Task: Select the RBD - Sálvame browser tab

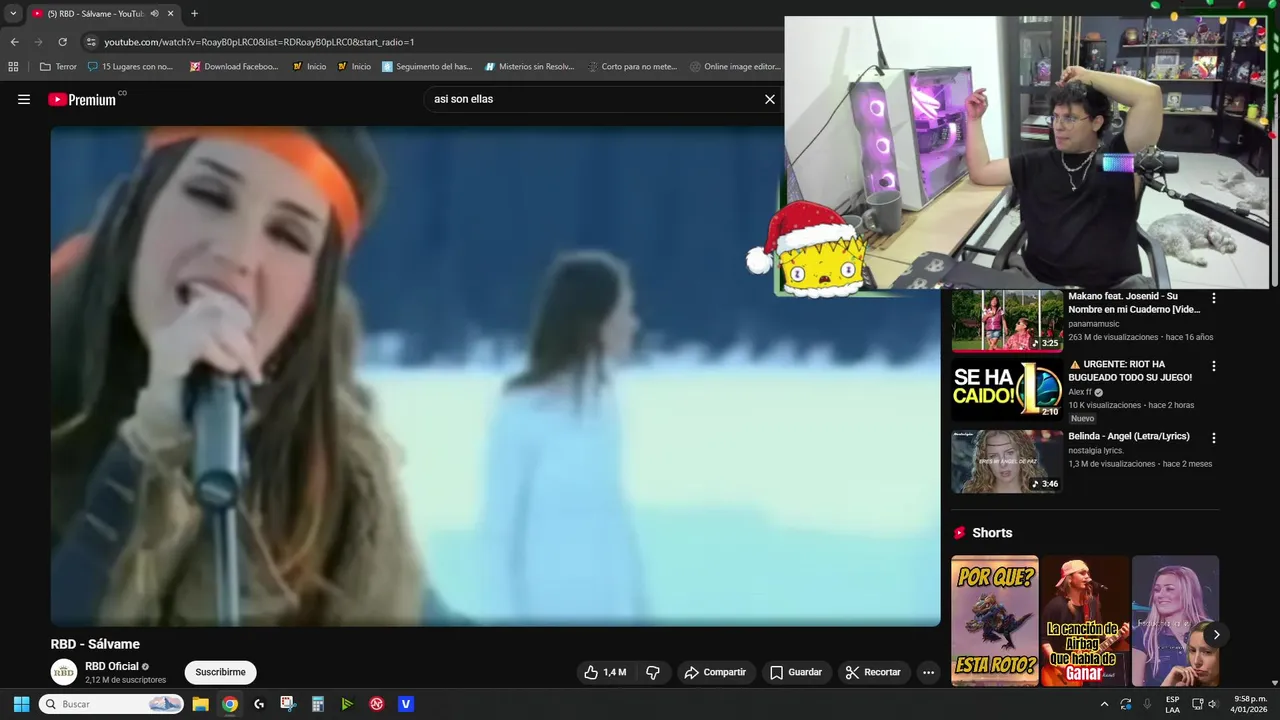Action: [x=95, y=14]
